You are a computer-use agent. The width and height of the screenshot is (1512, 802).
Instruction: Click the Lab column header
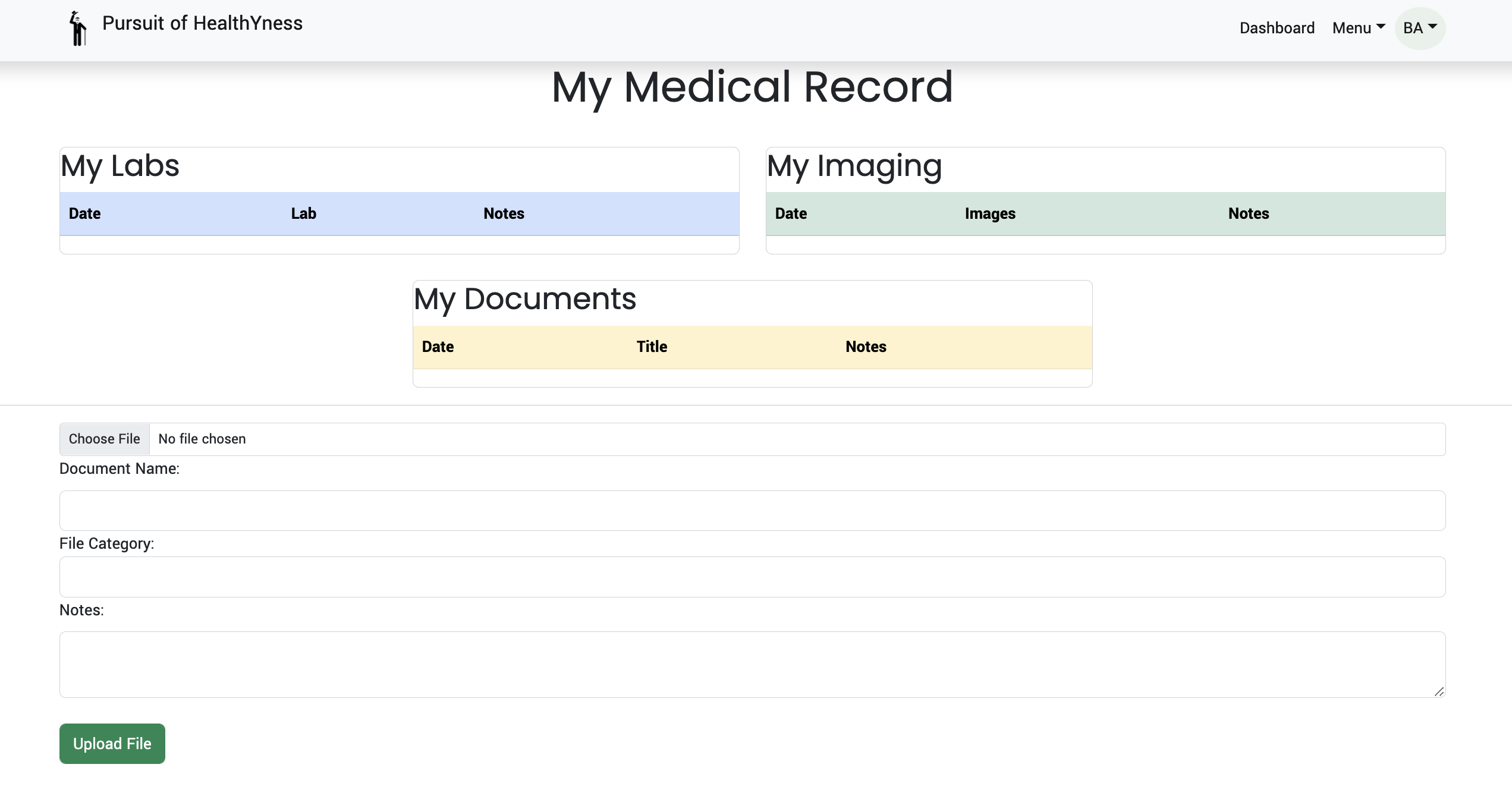304,213
